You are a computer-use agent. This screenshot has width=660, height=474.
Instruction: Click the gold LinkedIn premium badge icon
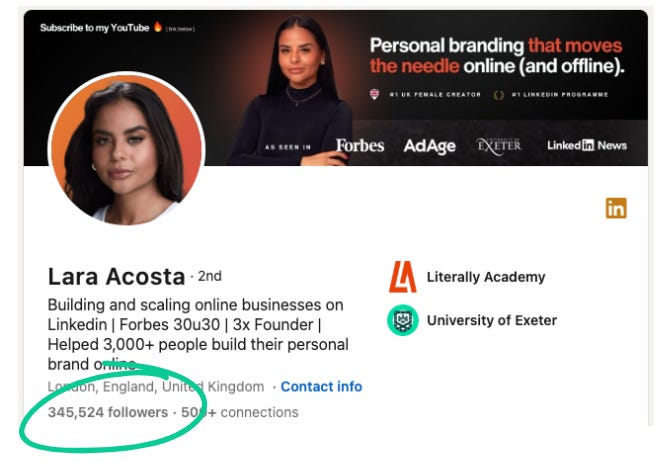coord(616,208)
